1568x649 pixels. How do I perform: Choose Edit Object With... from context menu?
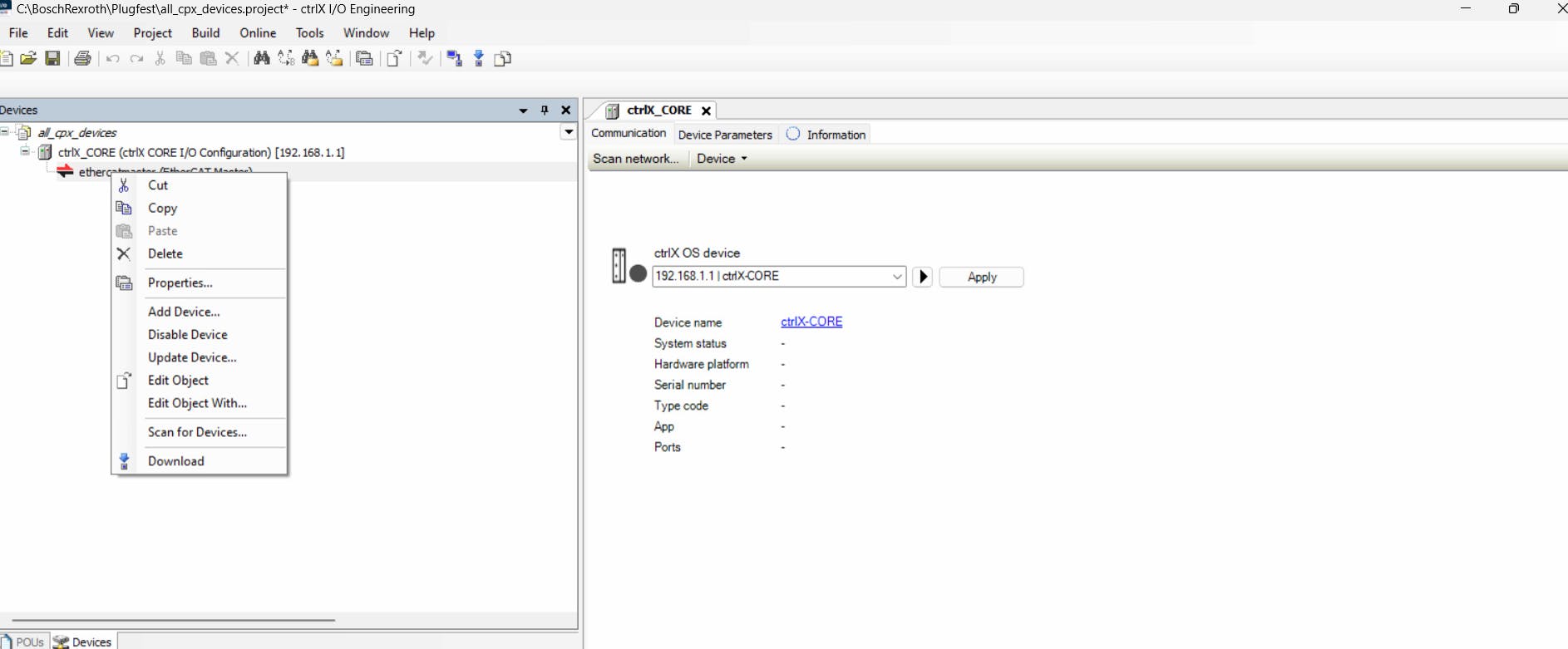(200, 403)
